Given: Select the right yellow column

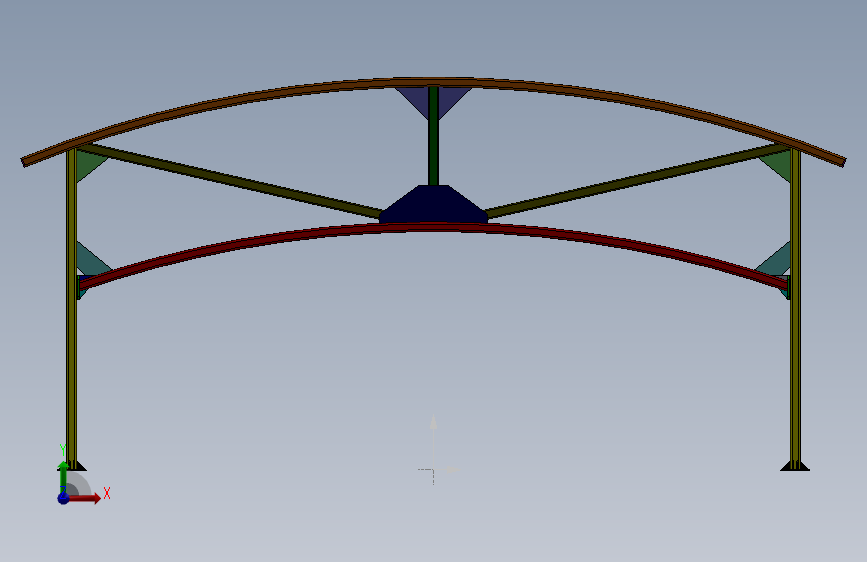Looking at the screenshot, I should tap(795, 309).
